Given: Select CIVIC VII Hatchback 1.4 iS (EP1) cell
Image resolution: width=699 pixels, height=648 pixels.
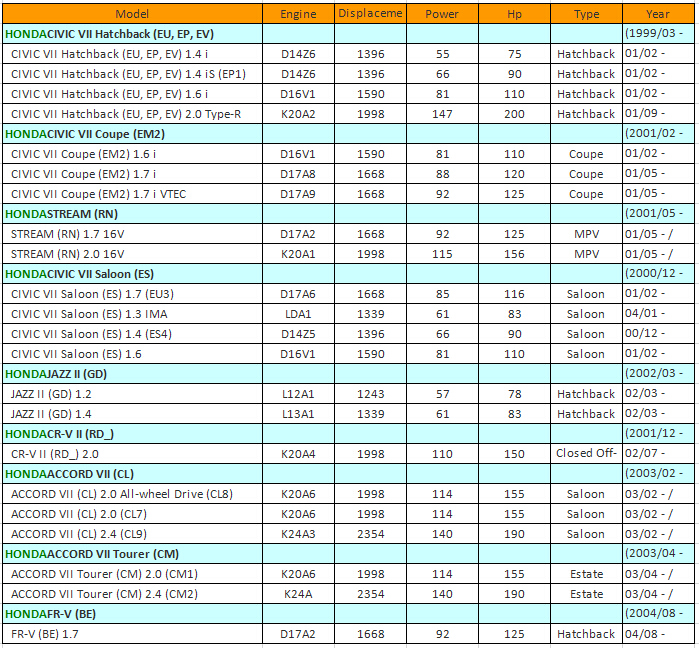Looking at the screenshot, I should (132, 74).
